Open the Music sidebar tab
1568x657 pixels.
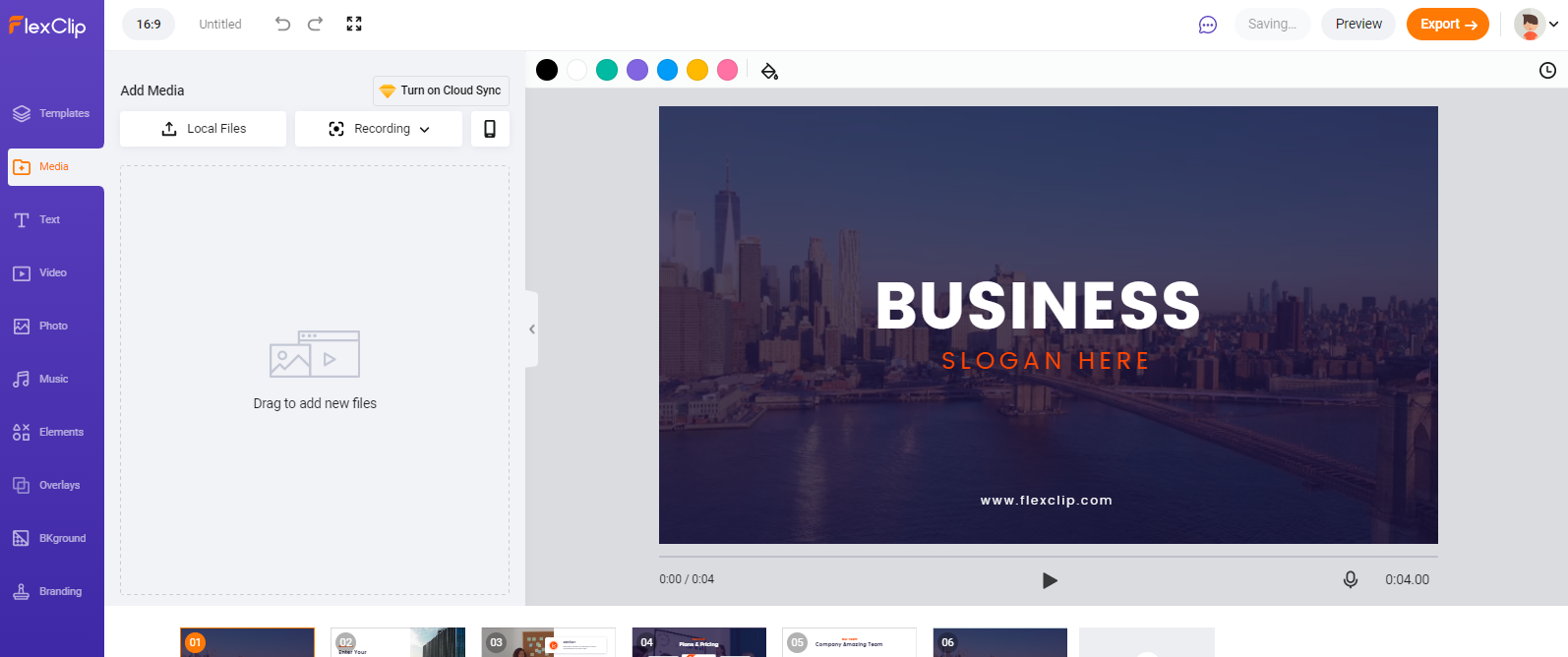51,379
